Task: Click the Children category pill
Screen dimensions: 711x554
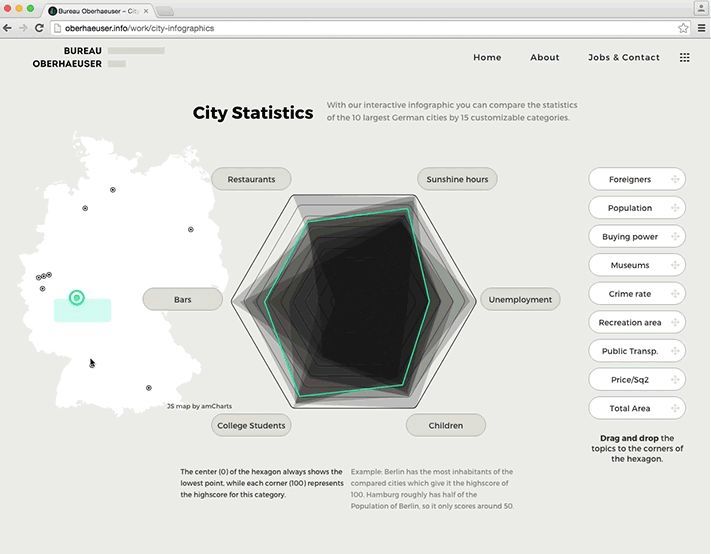Action: (x=446, y=425)
